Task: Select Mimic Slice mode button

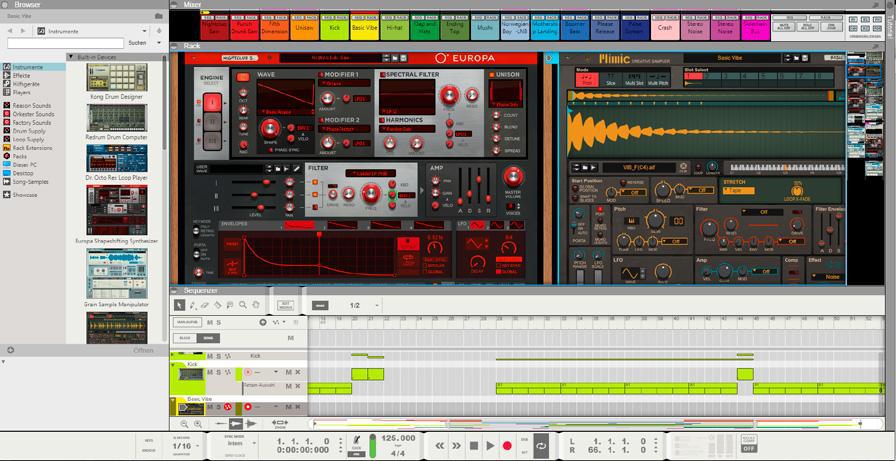Action: (610, 78)
